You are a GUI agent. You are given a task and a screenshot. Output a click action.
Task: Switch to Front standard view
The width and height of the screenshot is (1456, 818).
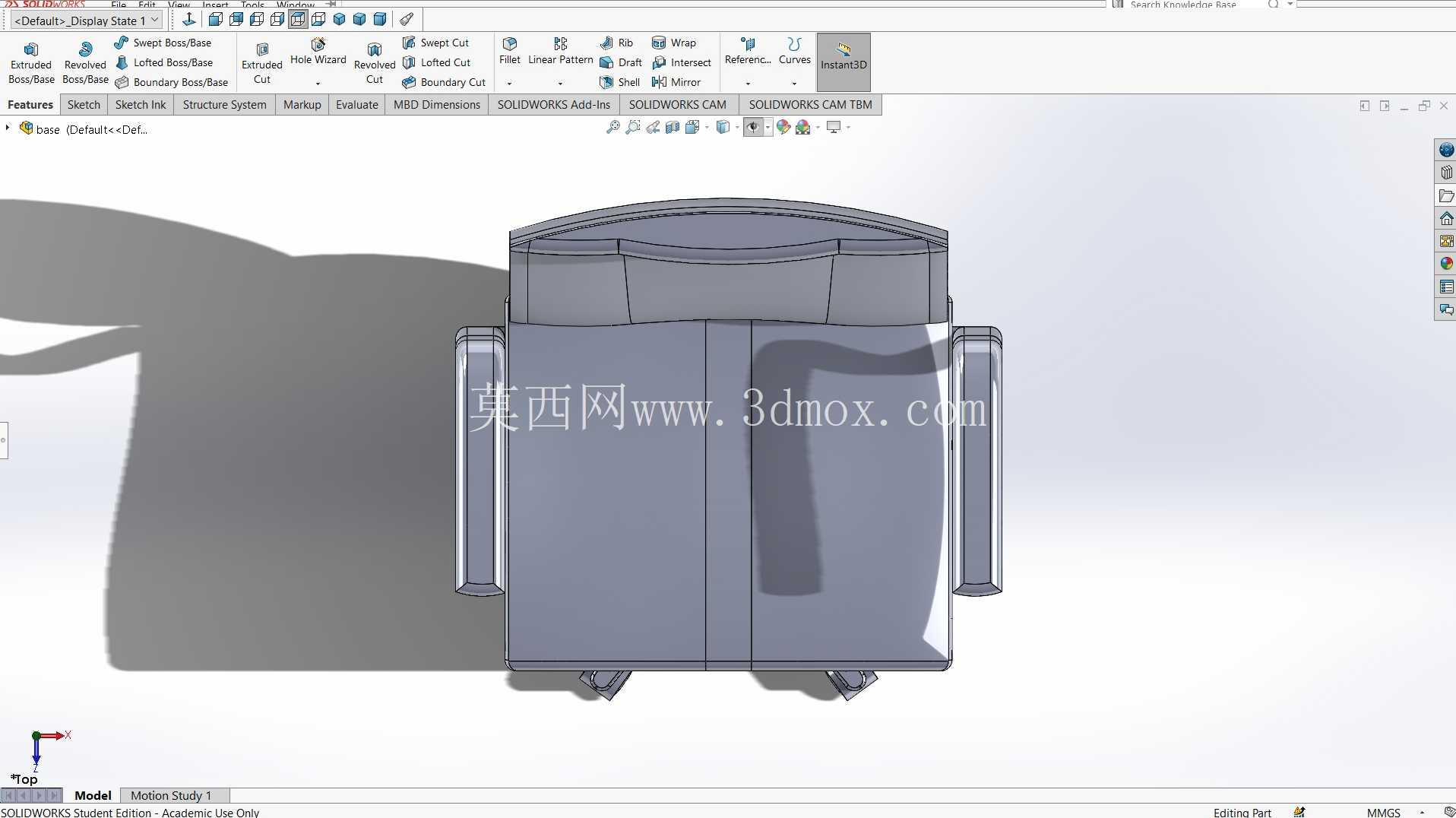(216, 19)
